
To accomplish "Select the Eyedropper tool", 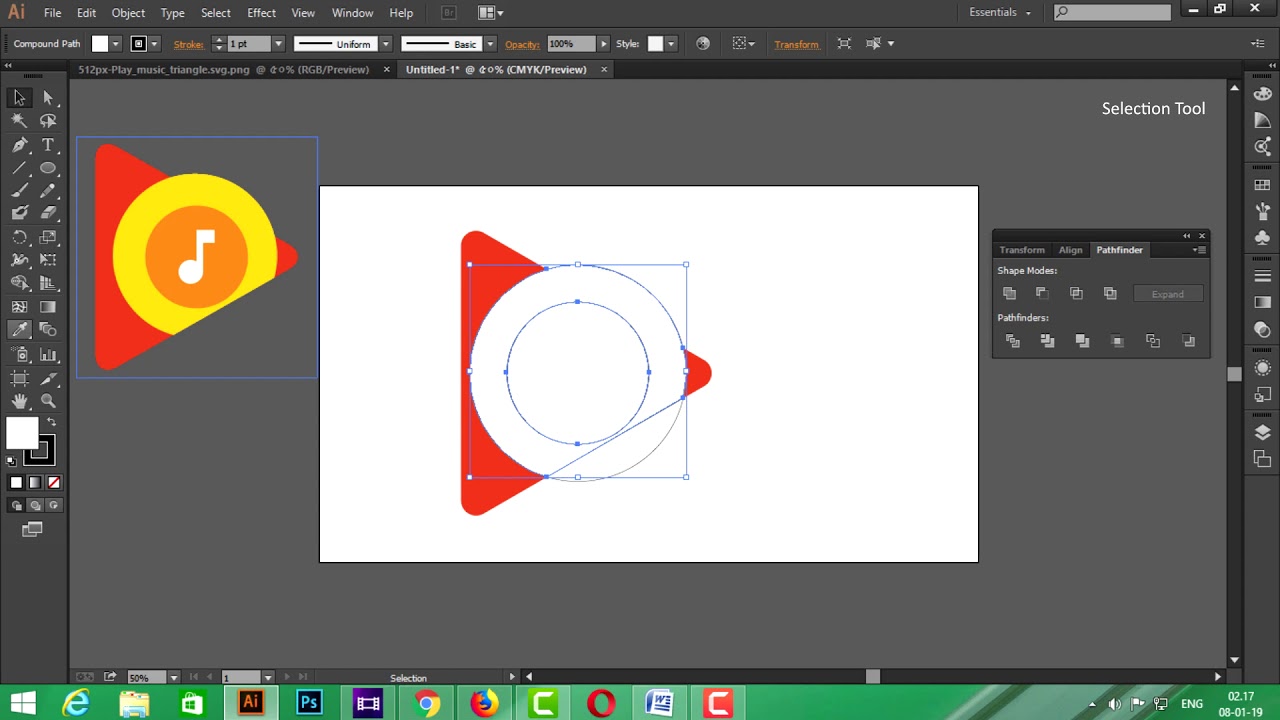I will pos(19,330).
